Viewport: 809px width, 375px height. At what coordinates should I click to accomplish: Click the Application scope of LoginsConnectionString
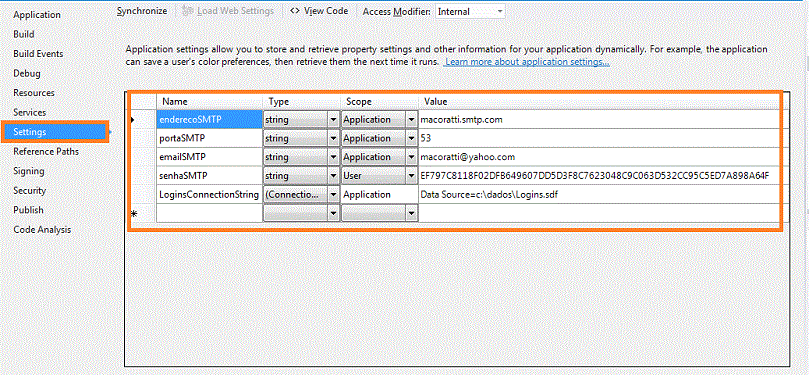pyautogui.click(x=379, y=195)
